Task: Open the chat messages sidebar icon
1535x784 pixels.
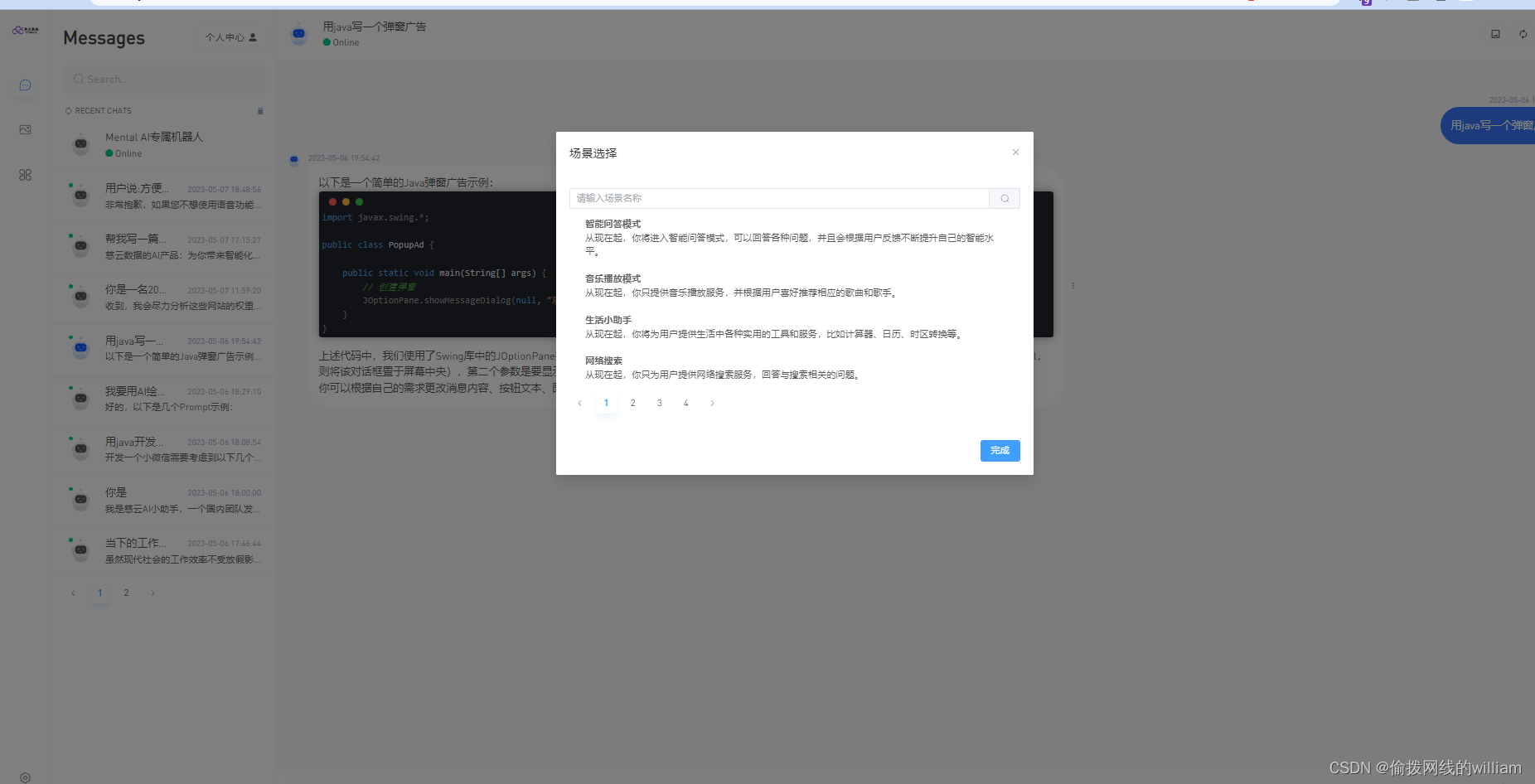Action: (x=25, y=85)
